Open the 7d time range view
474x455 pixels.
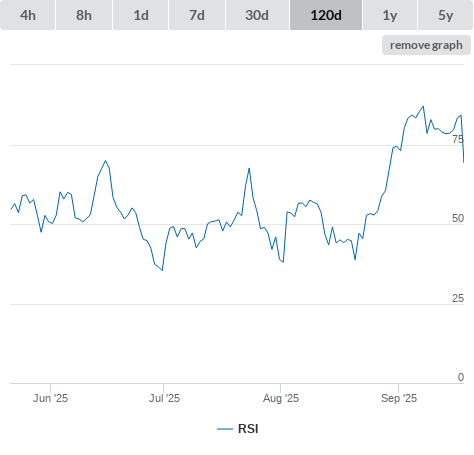[197, 15]
